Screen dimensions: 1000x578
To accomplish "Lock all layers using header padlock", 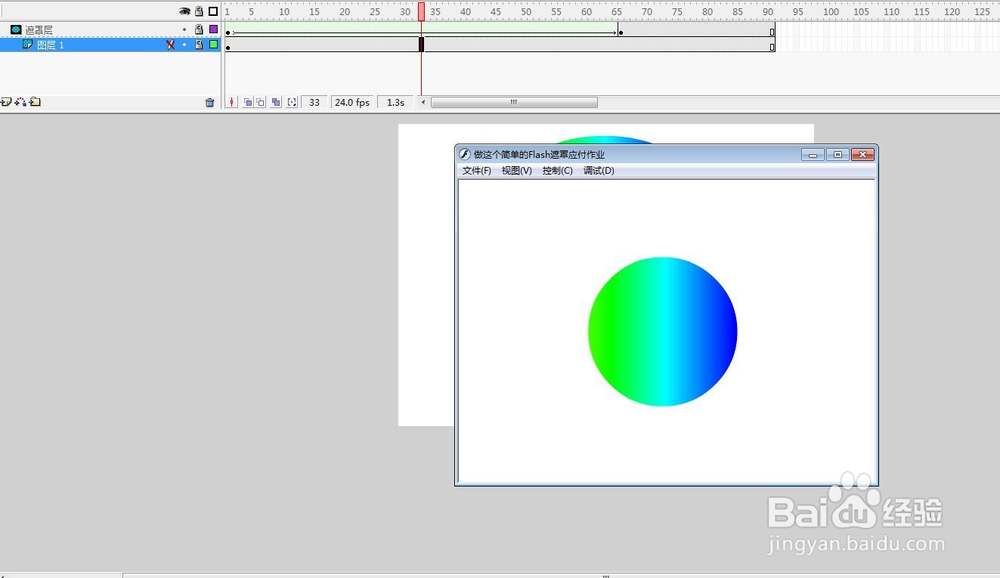I will tap(199, 11).
